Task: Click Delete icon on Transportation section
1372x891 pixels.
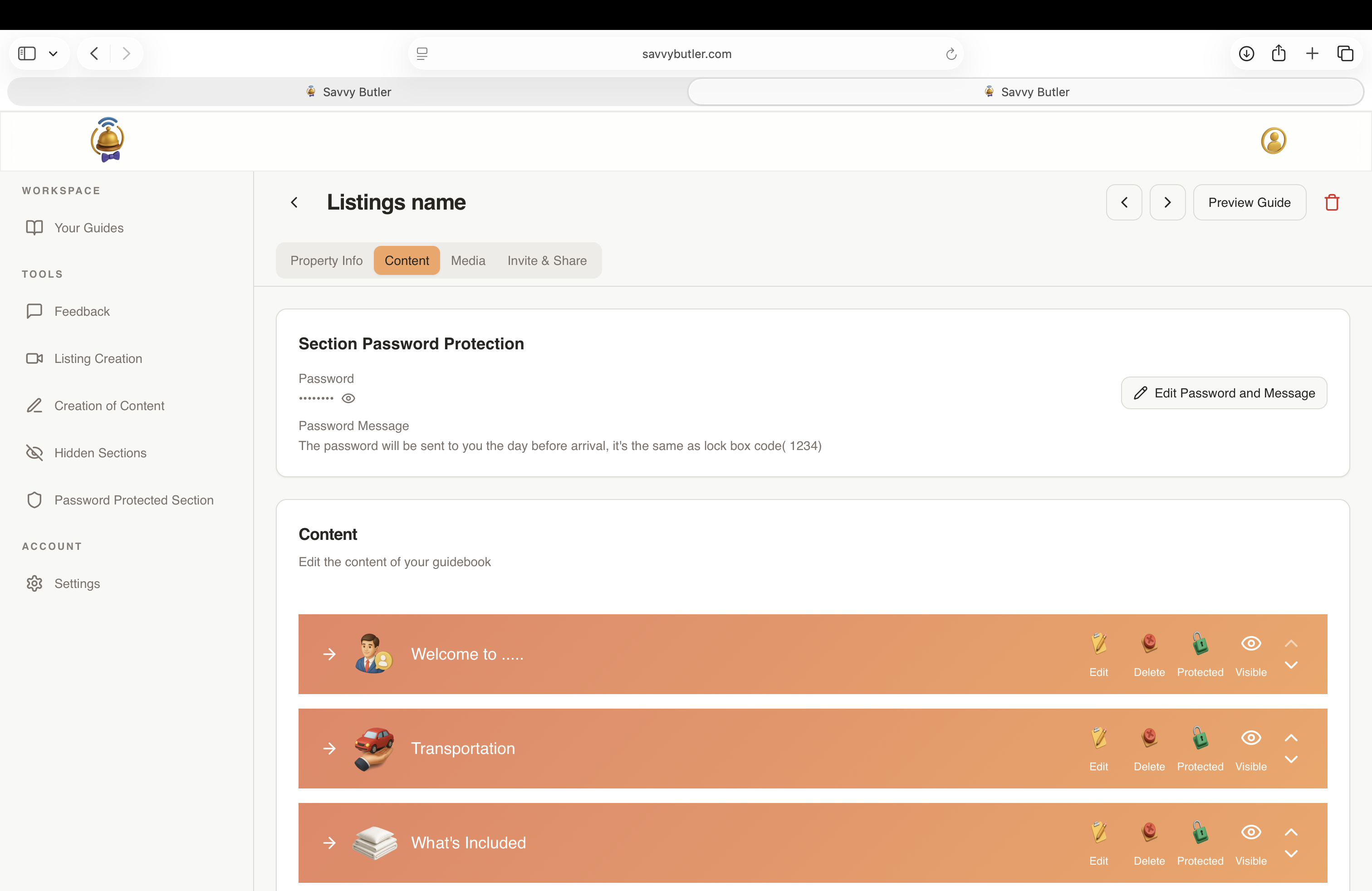Action: (x=1149, y=738)
